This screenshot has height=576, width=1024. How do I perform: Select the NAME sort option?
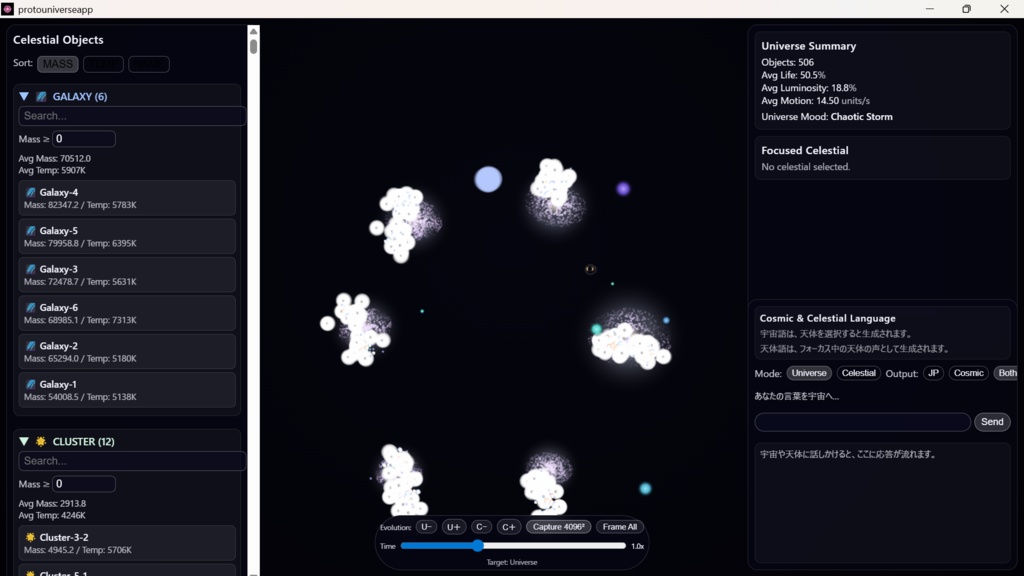click(148, 63)
